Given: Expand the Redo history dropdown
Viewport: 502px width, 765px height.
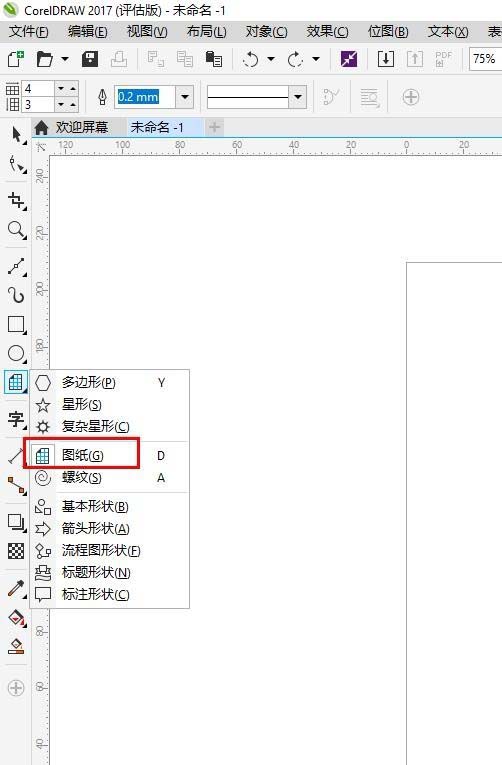Looking at the screenshot, I should pos(316,59).
